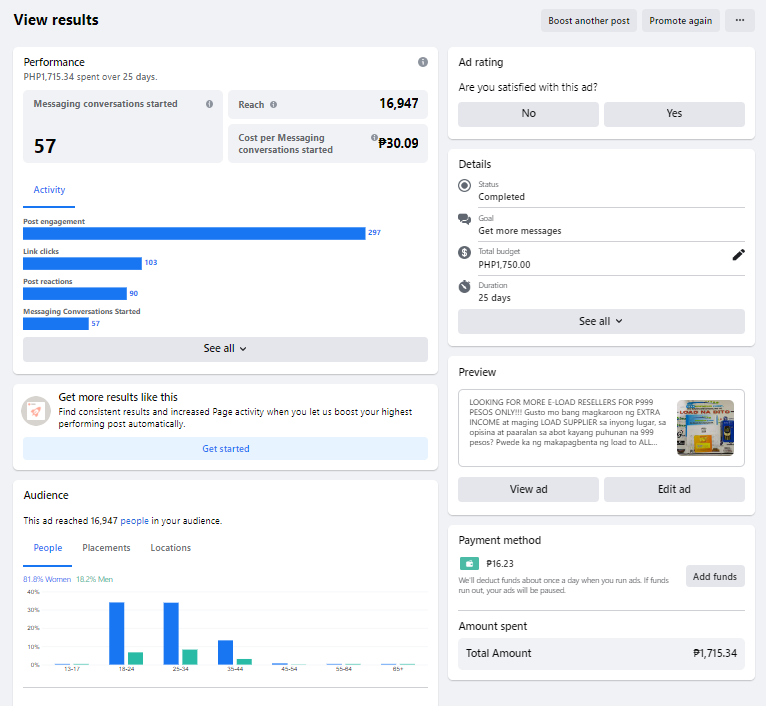
Task: Click the blue Post engagement bar
Action: coord(194,233)
